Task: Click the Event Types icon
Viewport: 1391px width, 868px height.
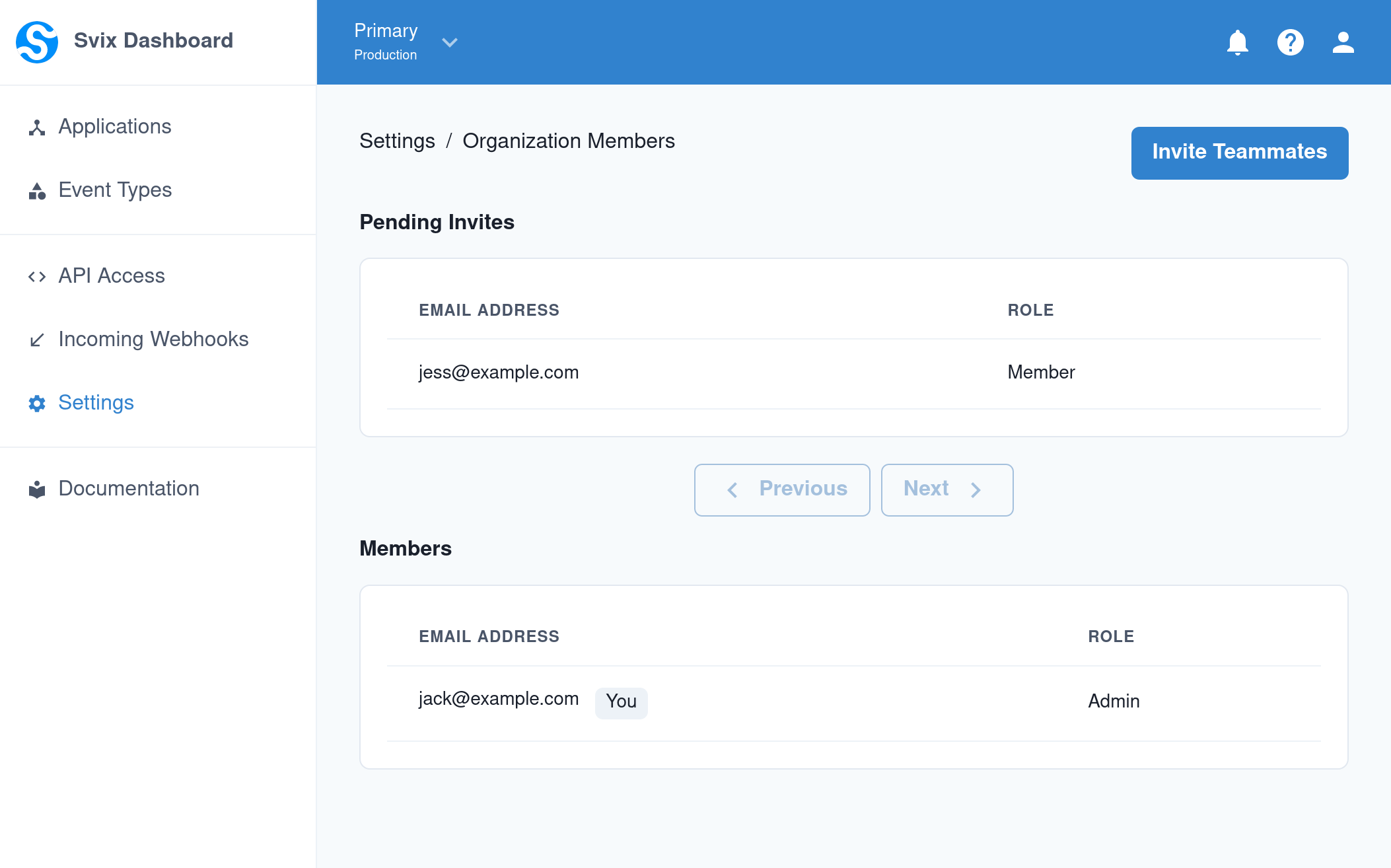Action: click(37, 190)
